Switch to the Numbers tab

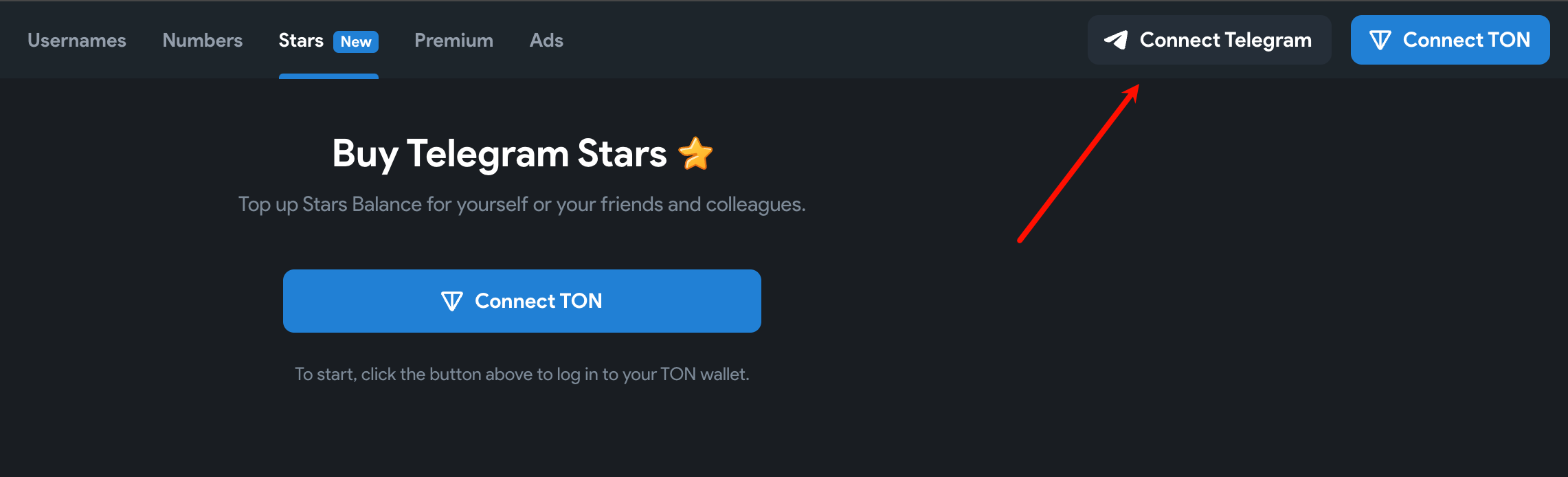point(203,41)
